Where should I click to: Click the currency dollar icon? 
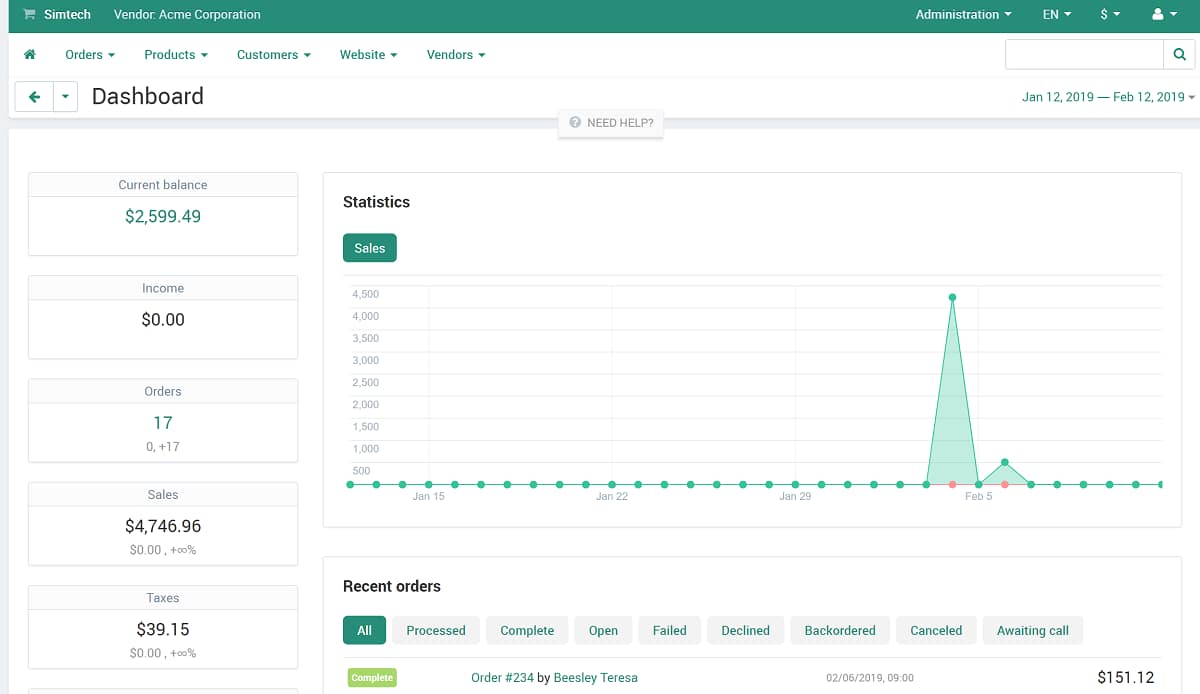(x=1108, y=15)
